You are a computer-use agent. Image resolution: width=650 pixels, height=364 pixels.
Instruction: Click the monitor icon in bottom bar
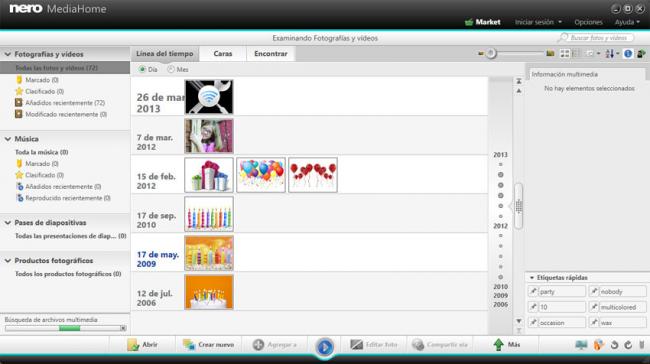581,345
